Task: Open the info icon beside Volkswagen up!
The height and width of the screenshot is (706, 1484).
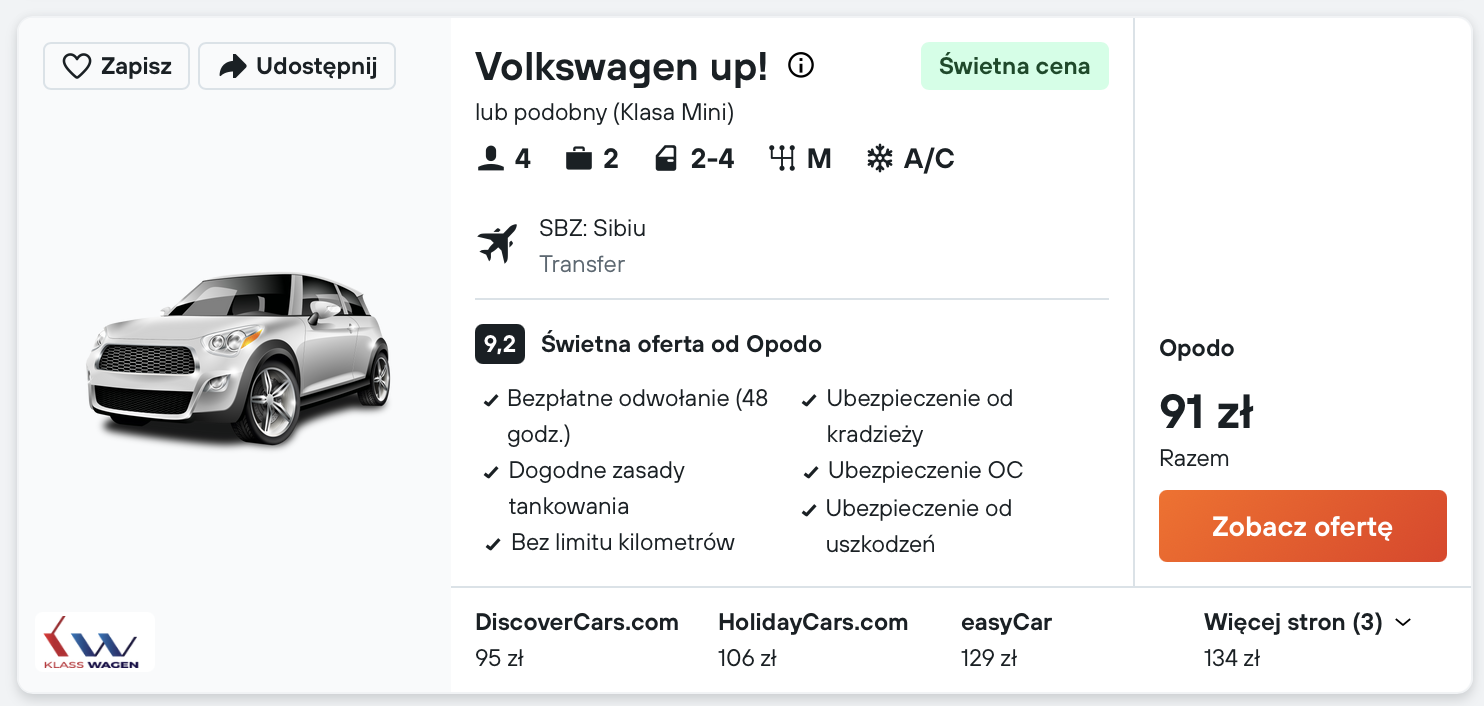Action: 801,66
